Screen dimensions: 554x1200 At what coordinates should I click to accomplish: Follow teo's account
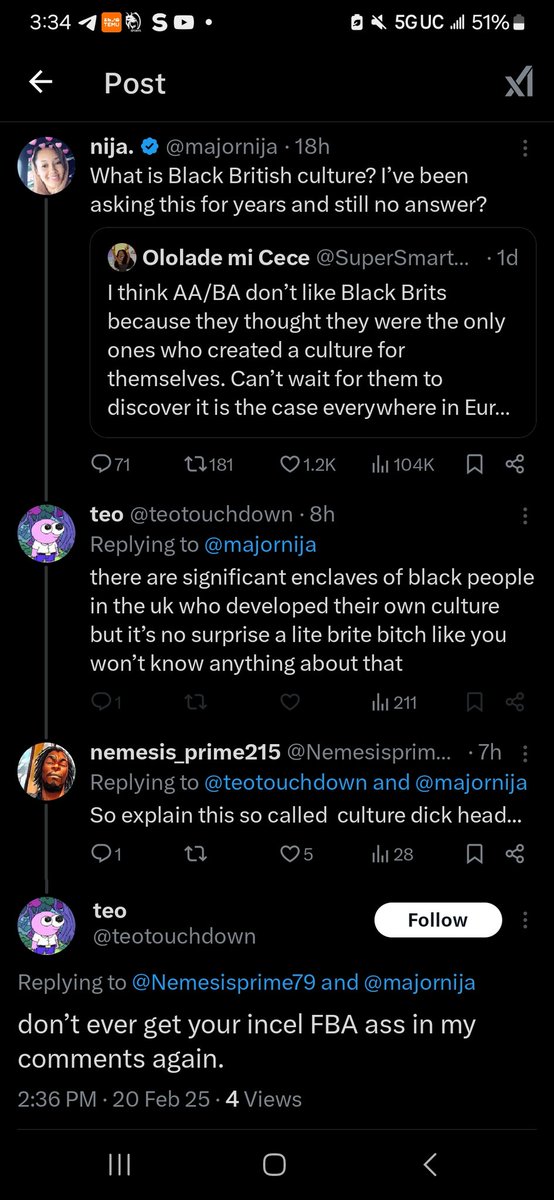click(438, 920)
